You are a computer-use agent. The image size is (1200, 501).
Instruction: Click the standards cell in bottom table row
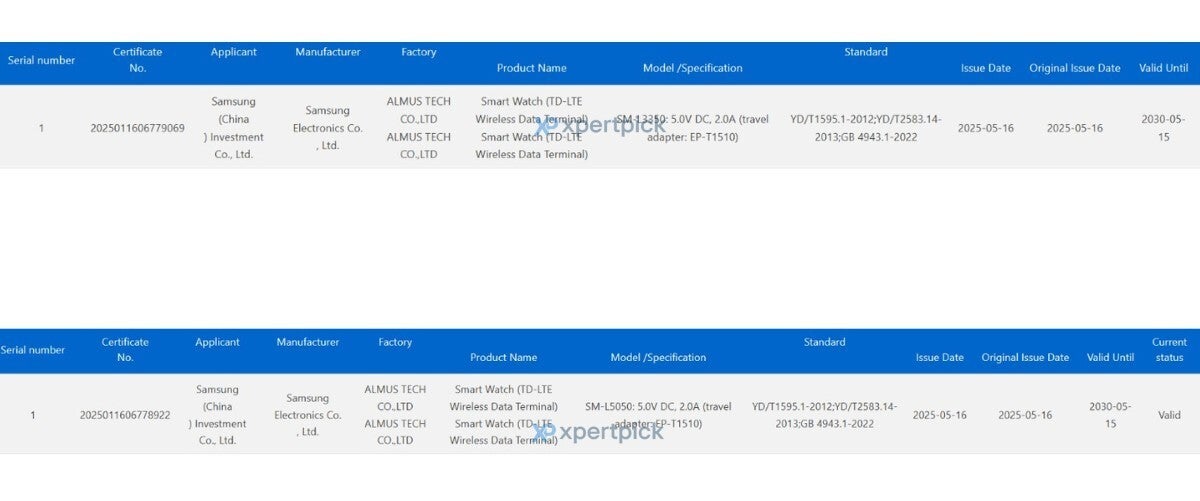click(x=824, y=415)
